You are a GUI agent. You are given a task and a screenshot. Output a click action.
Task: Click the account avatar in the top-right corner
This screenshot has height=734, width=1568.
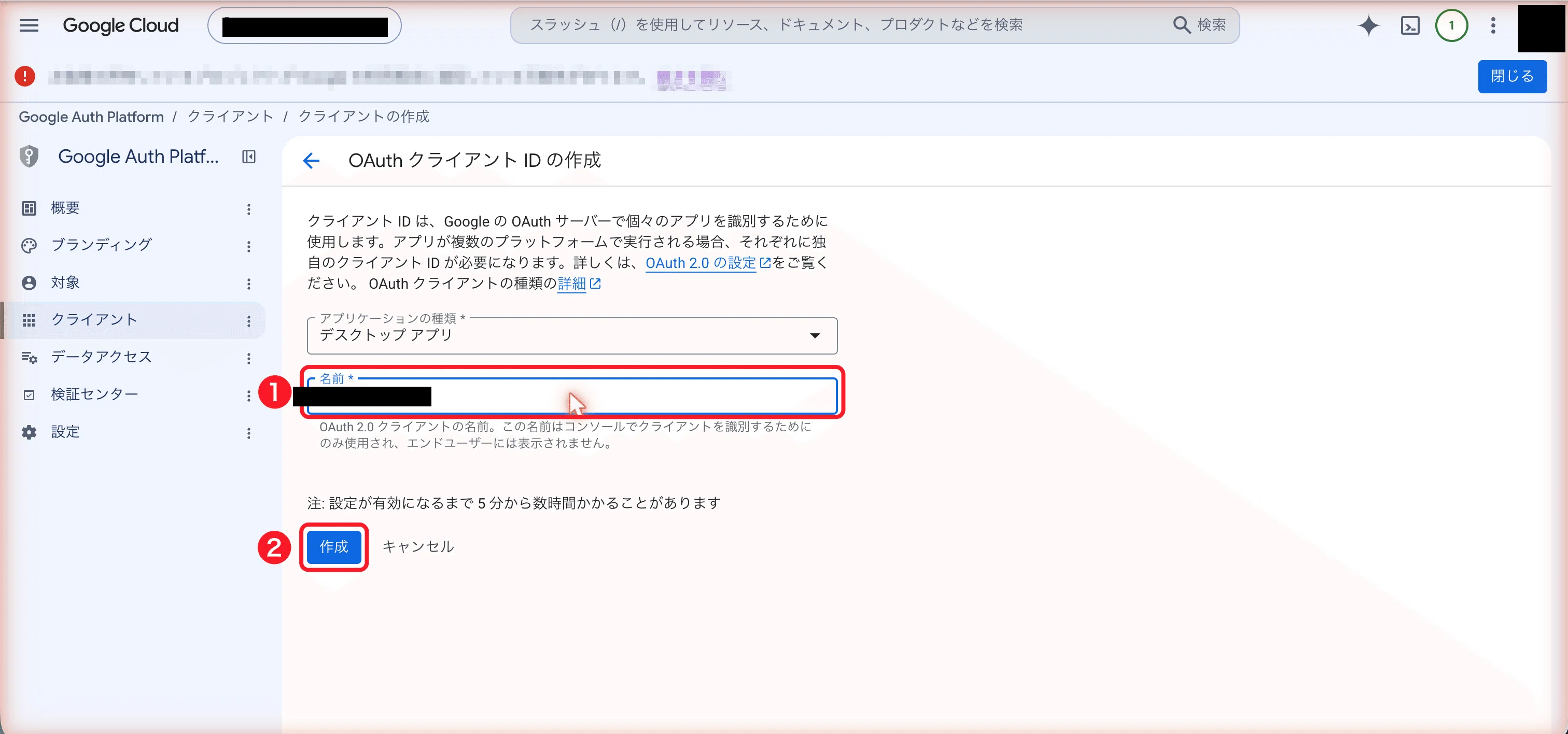1543,28
